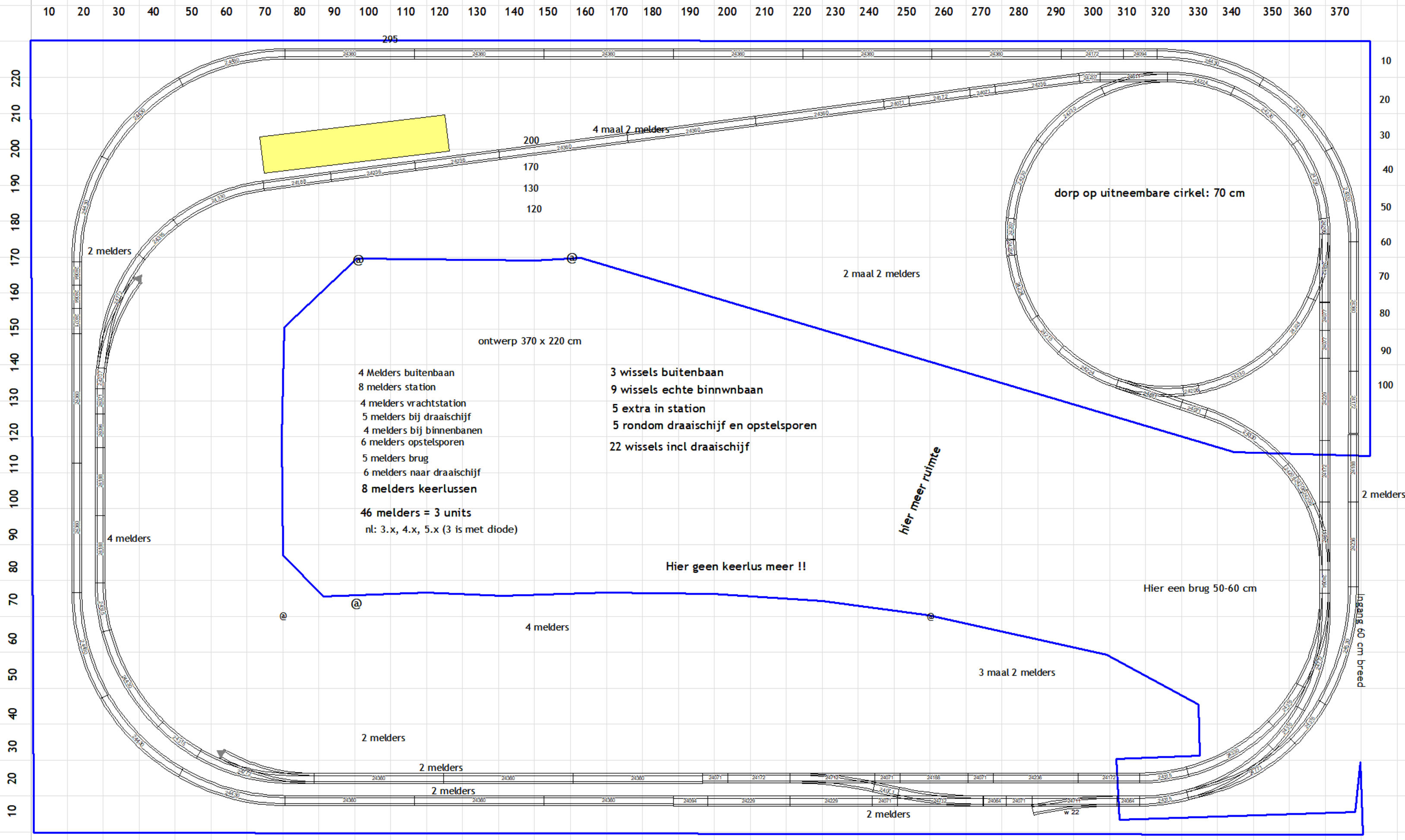The height and width of the screenshot is (840, 1405).
Task: Click the 'Hier een brug 50-60 cm' label
Action: (1200, 588)
